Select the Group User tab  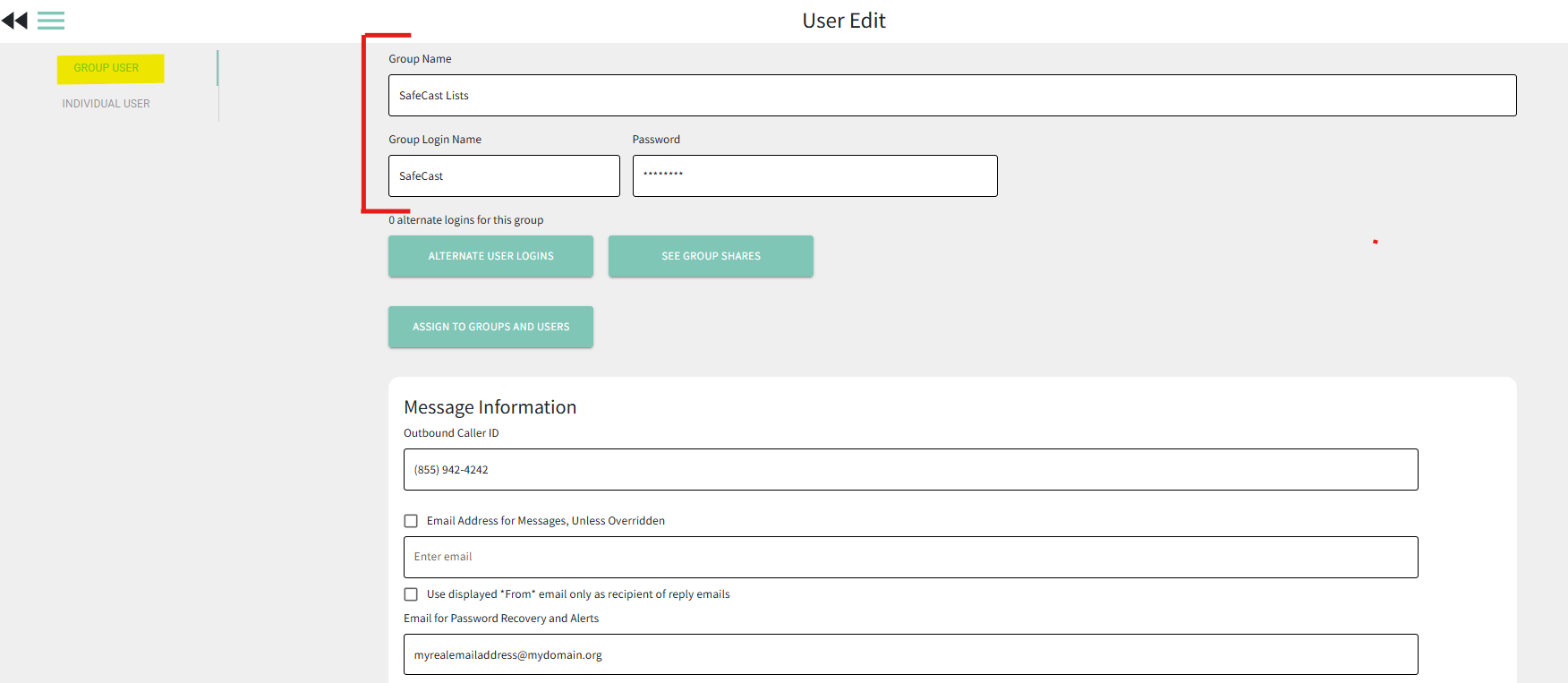[107, 68]
